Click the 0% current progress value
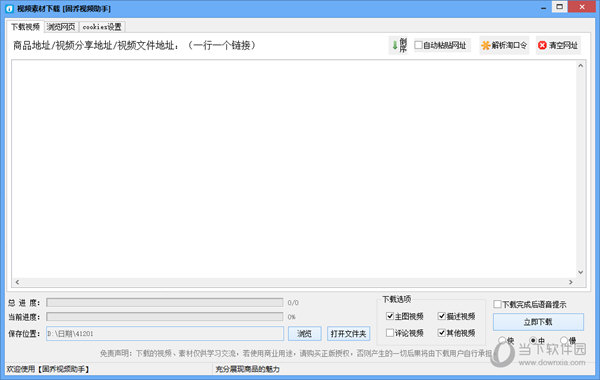Image resolution: width=600 pixels, height=380 pixels. point(292,317)
